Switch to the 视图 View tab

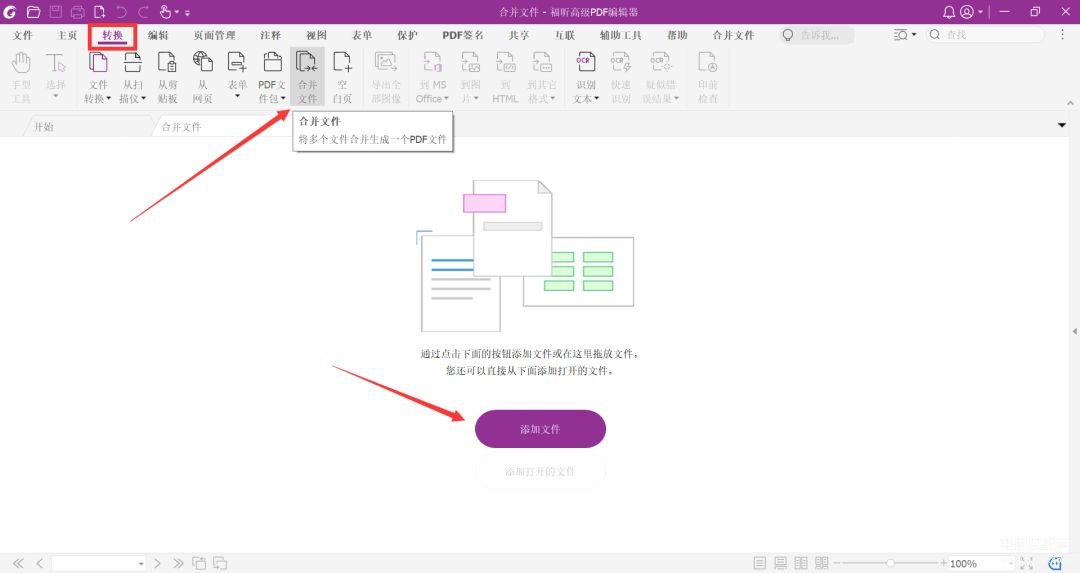pos(316,35)
